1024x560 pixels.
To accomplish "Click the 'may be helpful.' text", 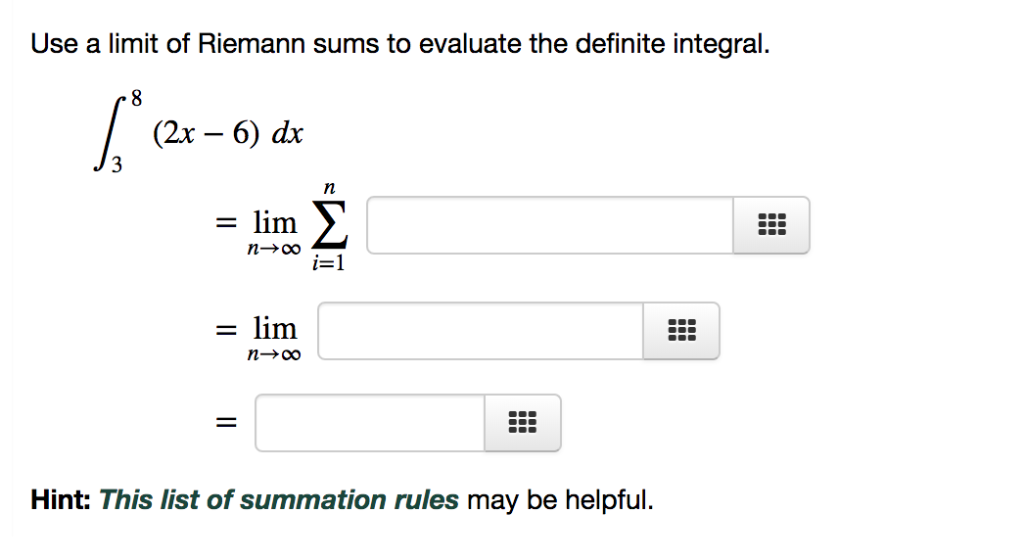I will coord(560,500).
